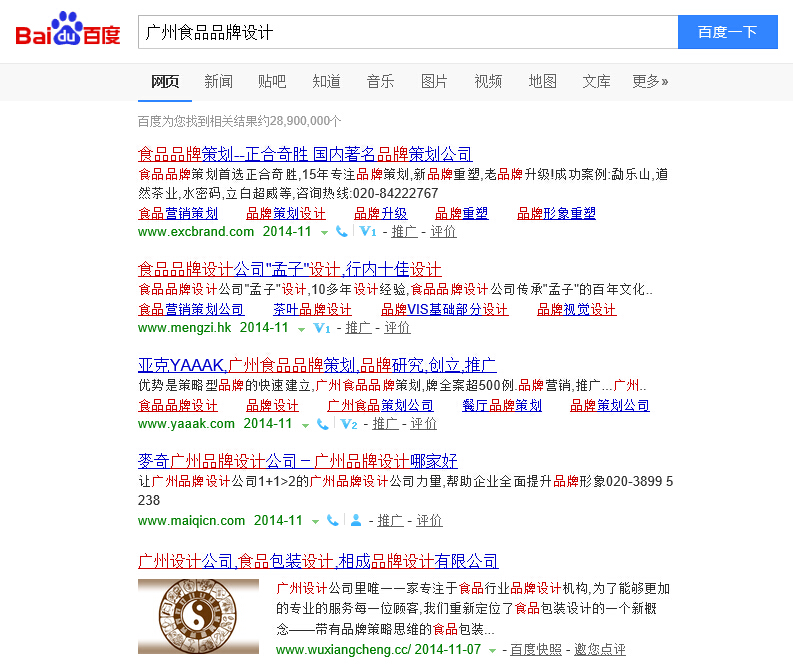The width and height of the screenshot is (793, 669).
Task: Expand dropdown arrow after www.excbrand.com date
Action: tap(324, 233)
